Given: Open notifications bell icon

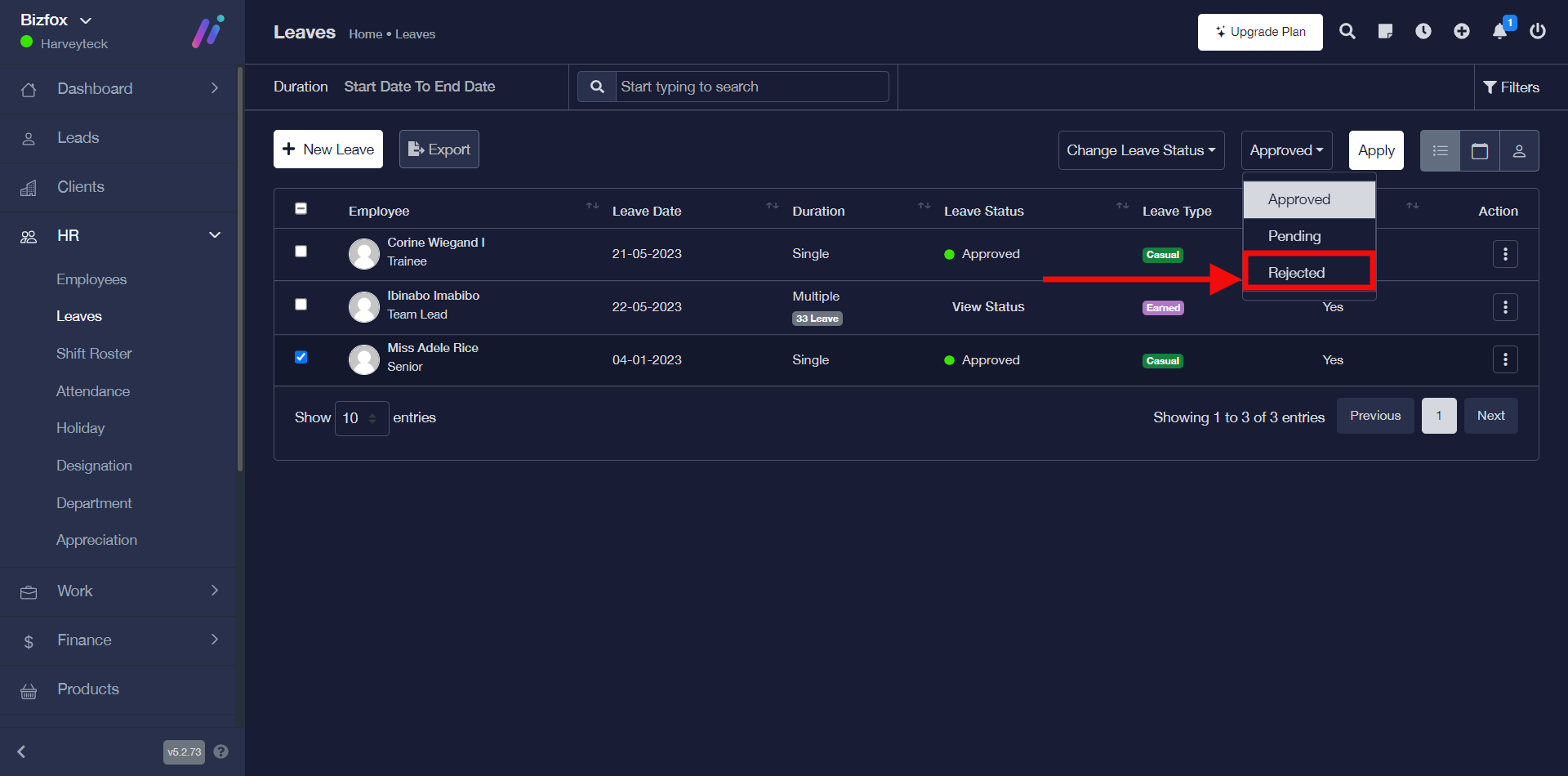Looking at the screenshot, I should tap(1499, 32).
